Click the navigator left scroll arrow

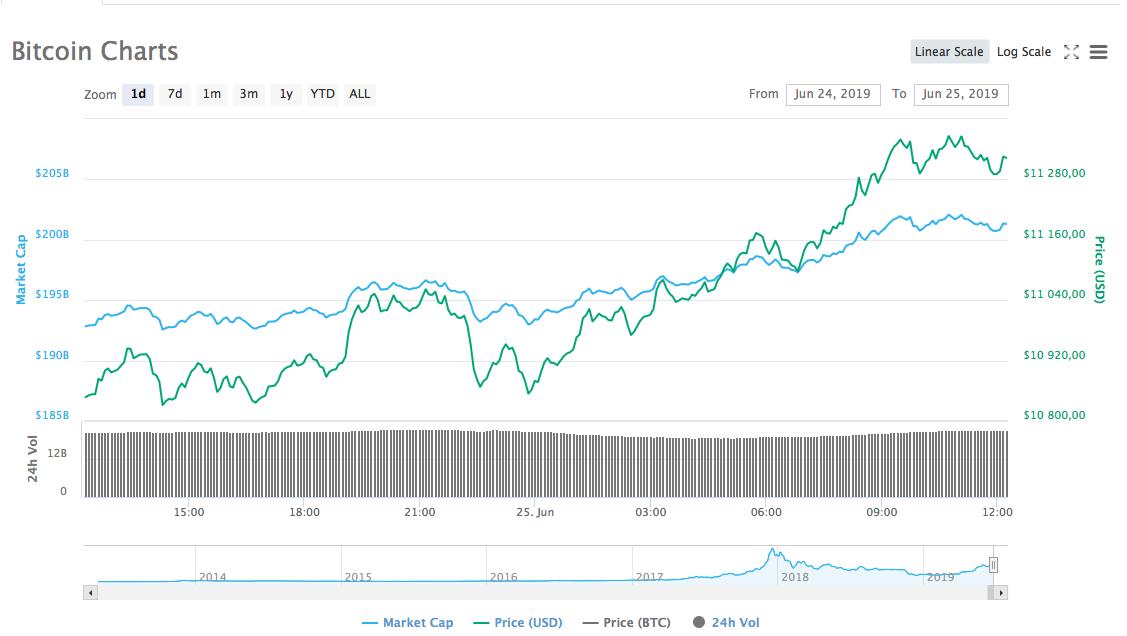click(91, 593)
